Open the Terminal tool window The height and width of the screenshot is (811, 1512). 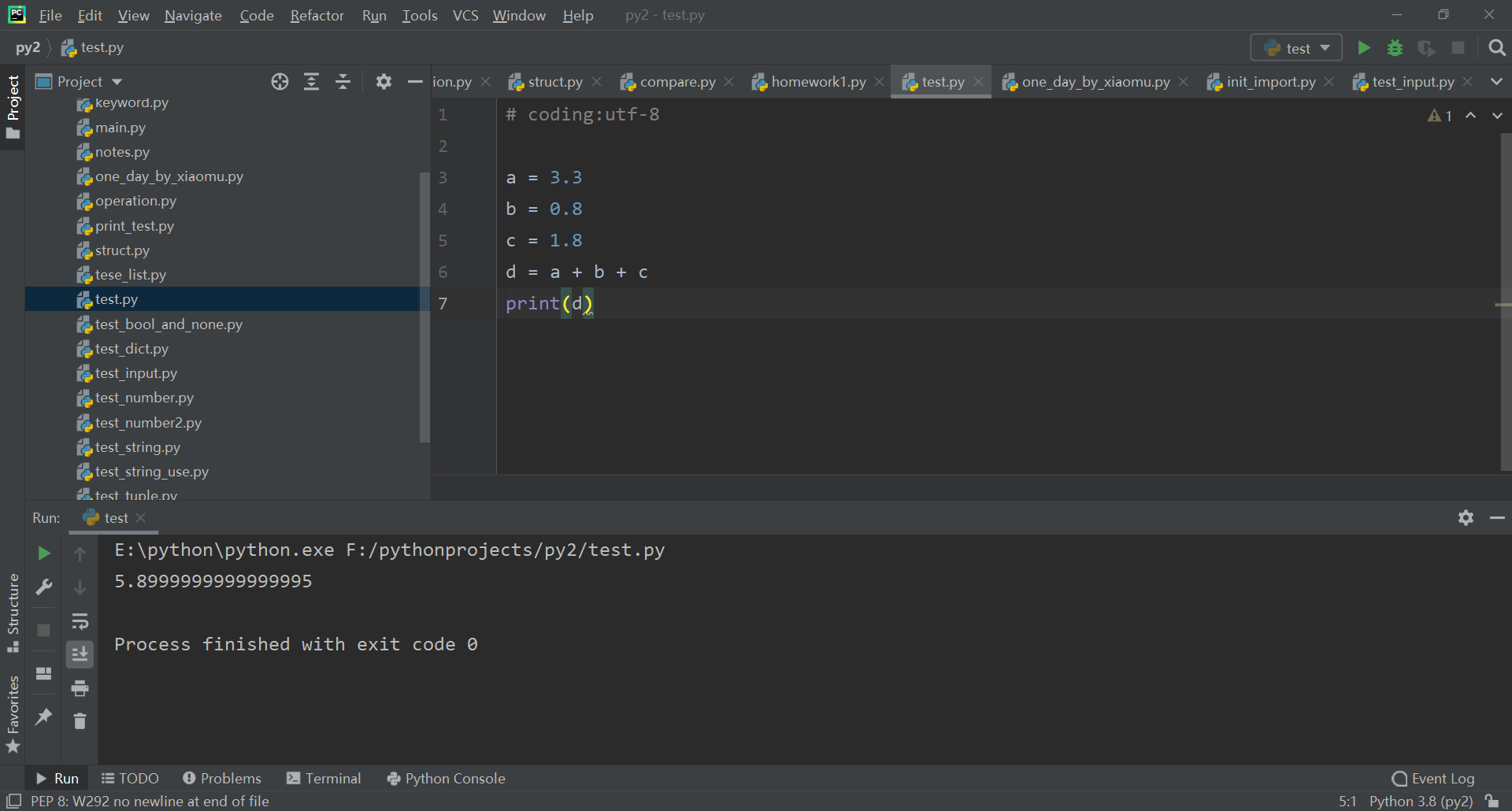(x=324, y=778)
